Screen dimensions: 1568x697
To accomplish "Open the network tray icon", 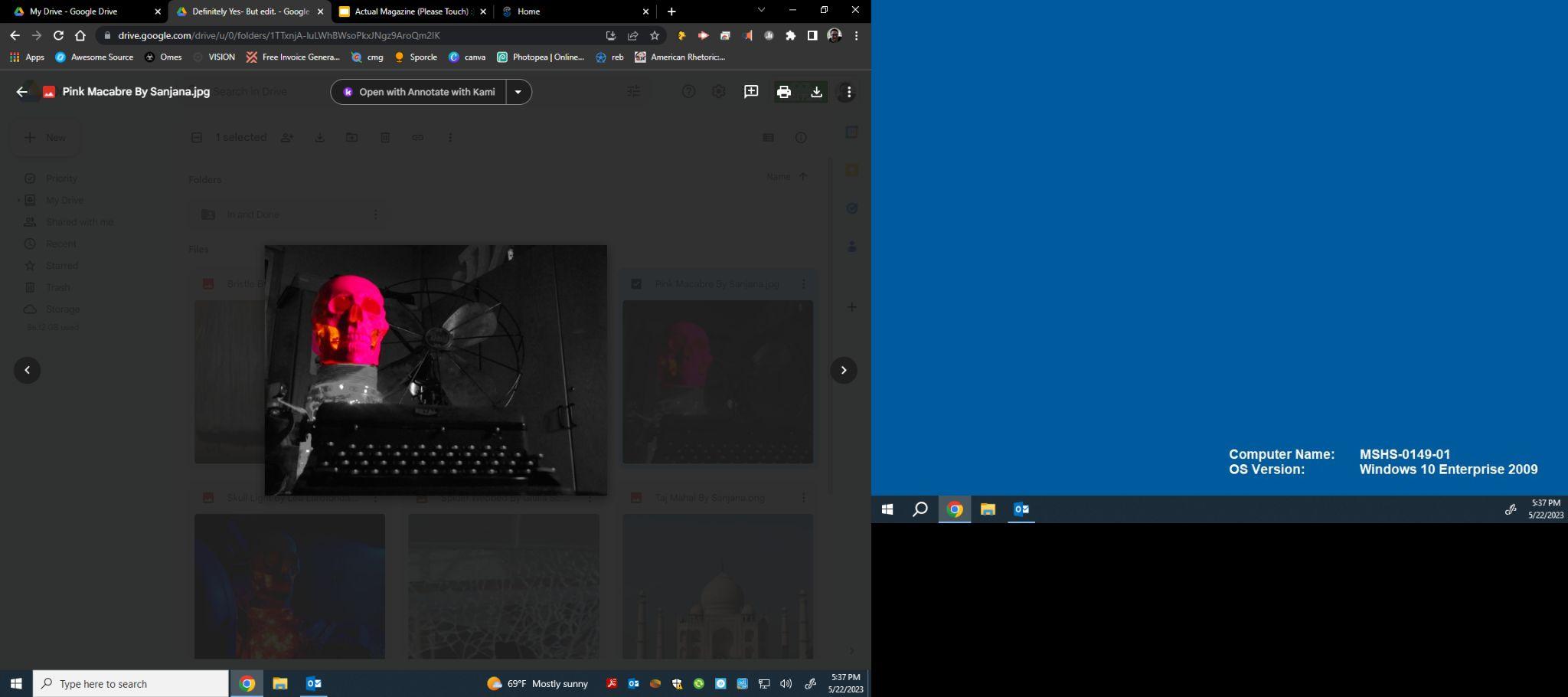I will click(764, 684).
